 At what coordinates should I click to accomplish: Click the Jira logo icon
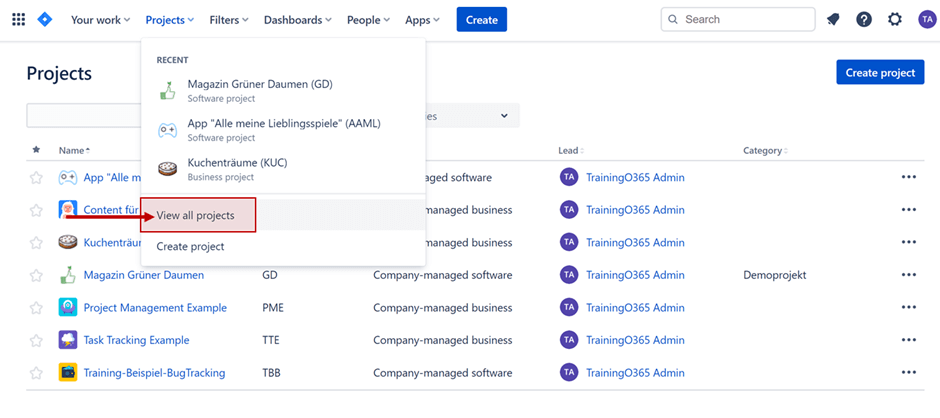(47, 20)
